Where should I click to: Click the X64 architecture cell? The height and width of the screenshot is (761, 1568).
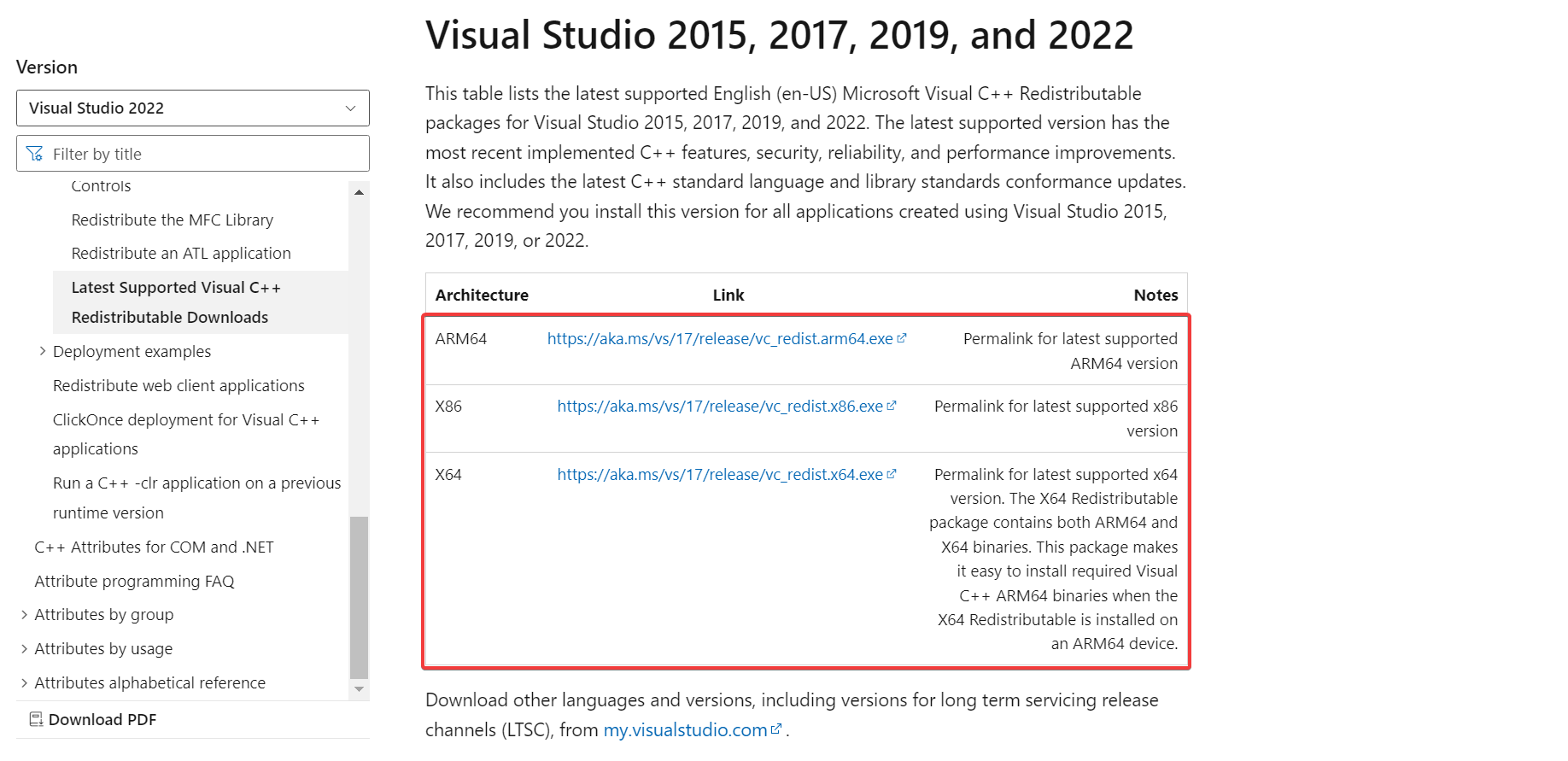(448, 475)
